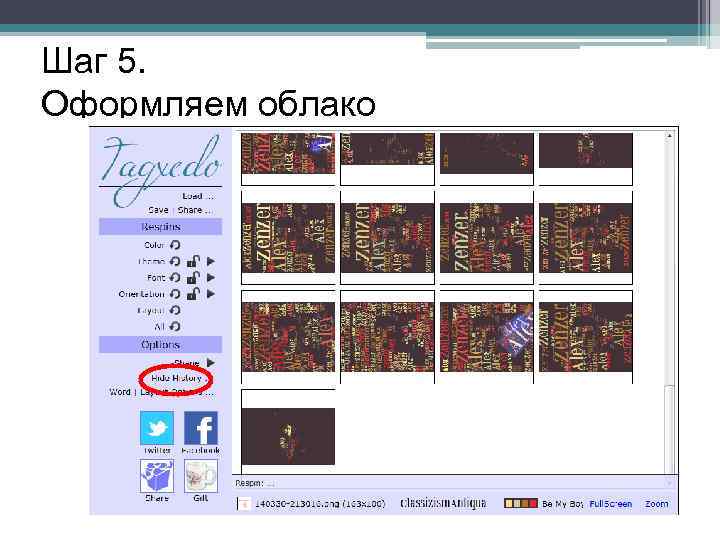Viewport: 720px width, 540px height.
Task: Click the Load... link
Action: (x=198, y=196)
